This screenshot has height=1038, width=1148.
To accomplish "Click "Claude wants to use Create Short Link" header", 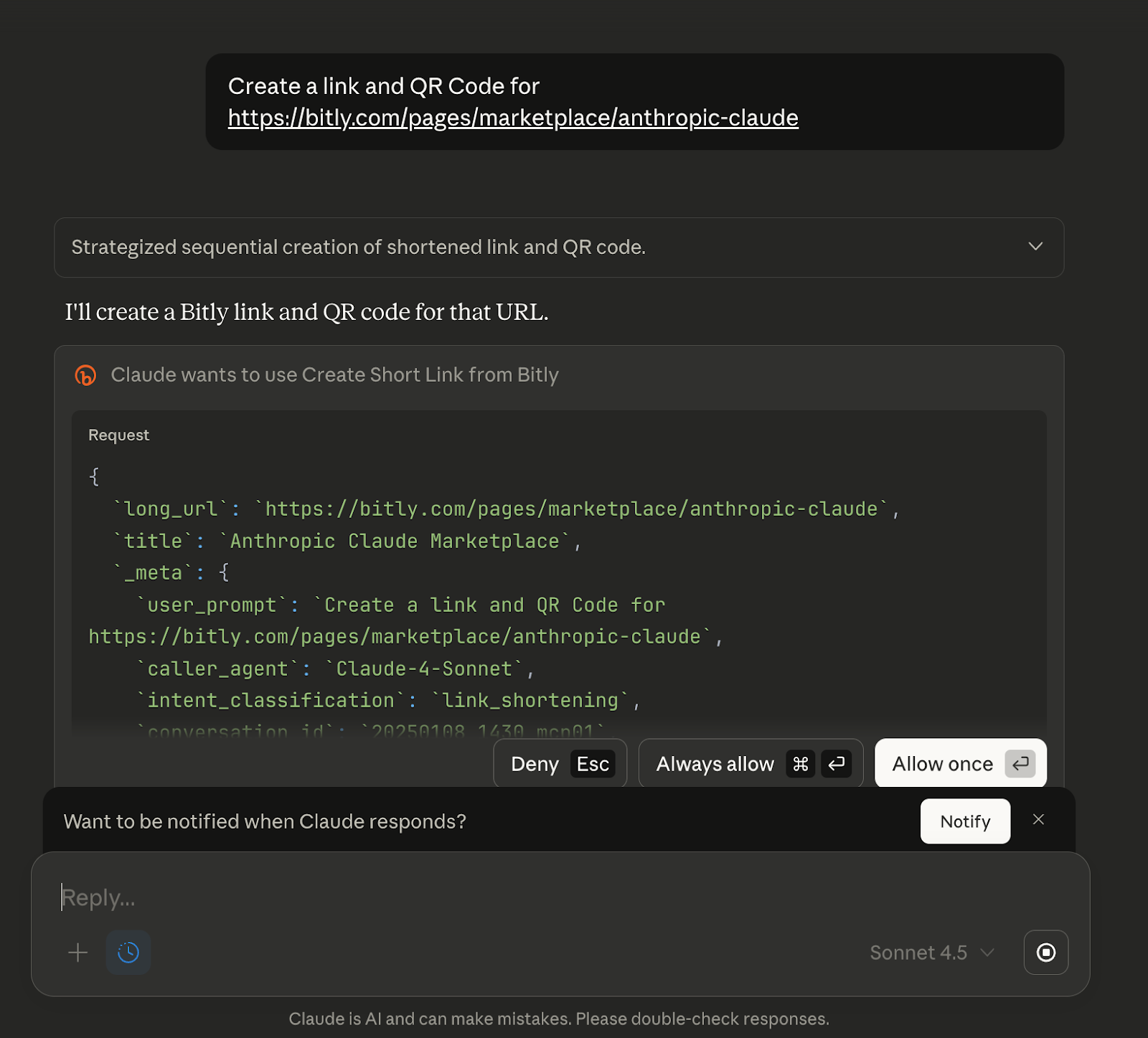I will (334, 375).
